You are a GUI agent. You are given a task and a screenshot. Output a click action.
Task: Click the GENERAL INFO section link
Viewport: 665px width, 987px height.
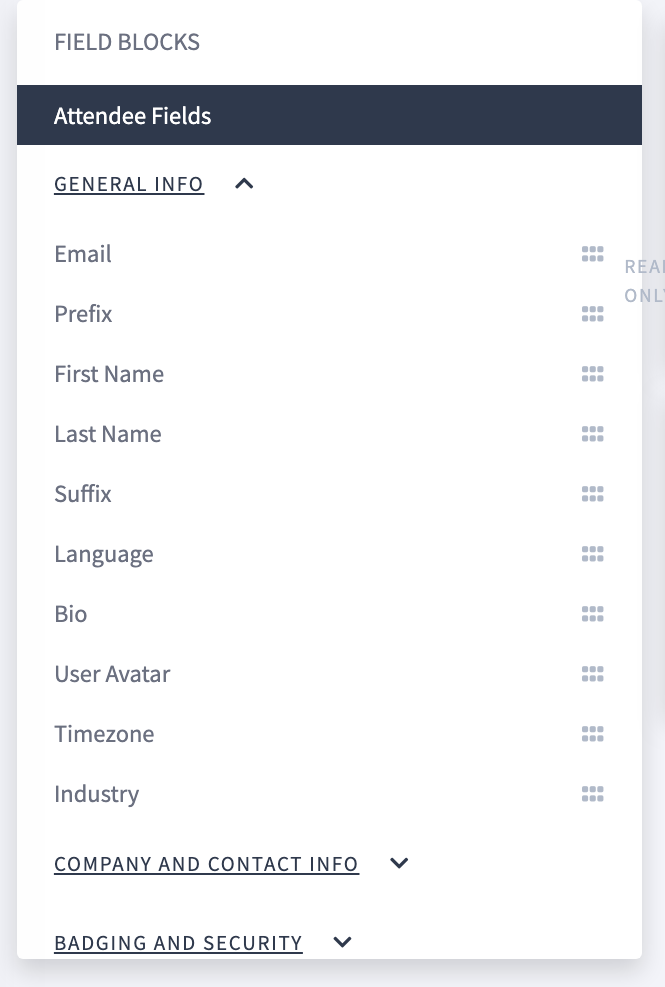(x=129, y=184)
